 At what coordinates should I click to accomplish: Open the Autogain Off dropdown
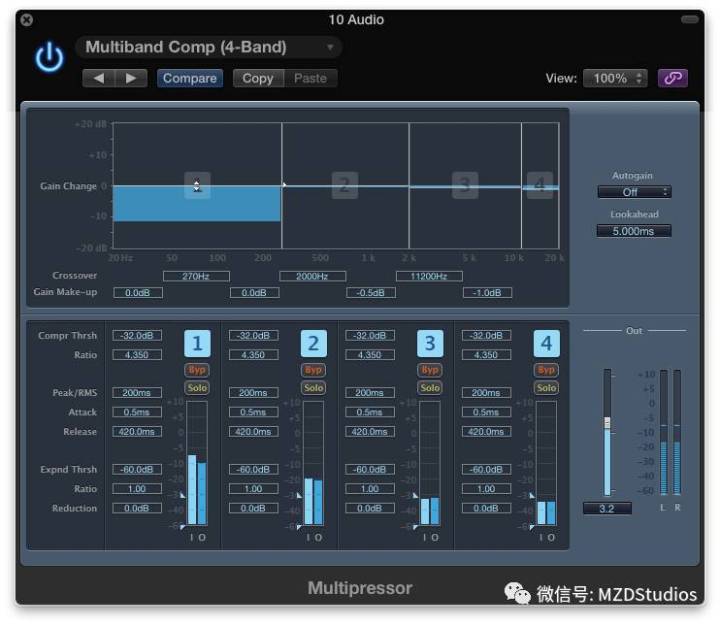tap(634, 192)
